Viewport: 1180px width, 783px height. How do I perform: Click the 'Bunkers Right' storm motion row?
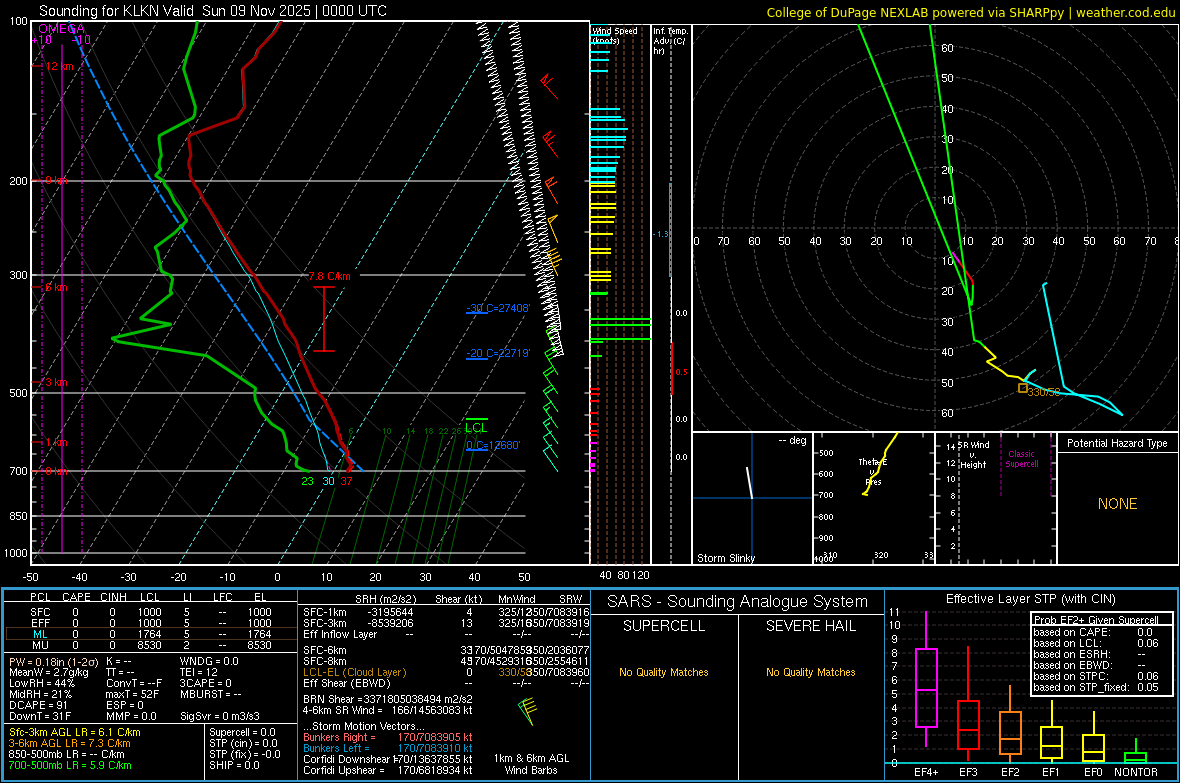pyautogui.click(x=388, y=737)
